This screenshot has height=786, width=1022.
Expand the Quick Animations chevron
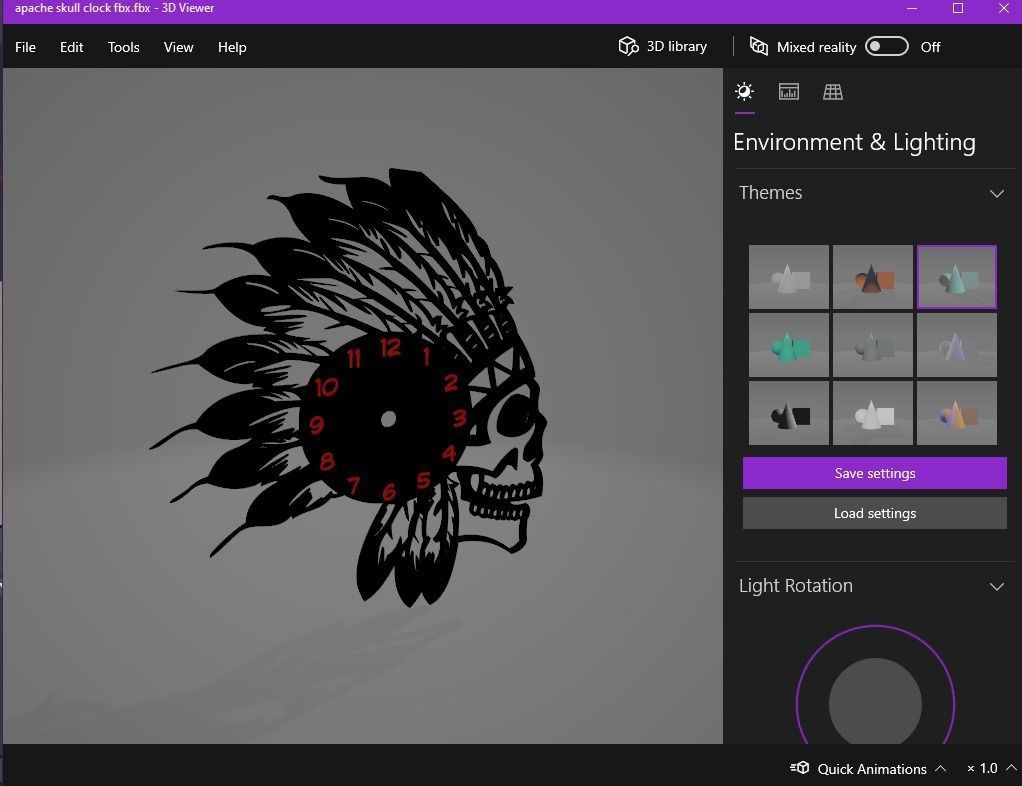click(941, 768)
